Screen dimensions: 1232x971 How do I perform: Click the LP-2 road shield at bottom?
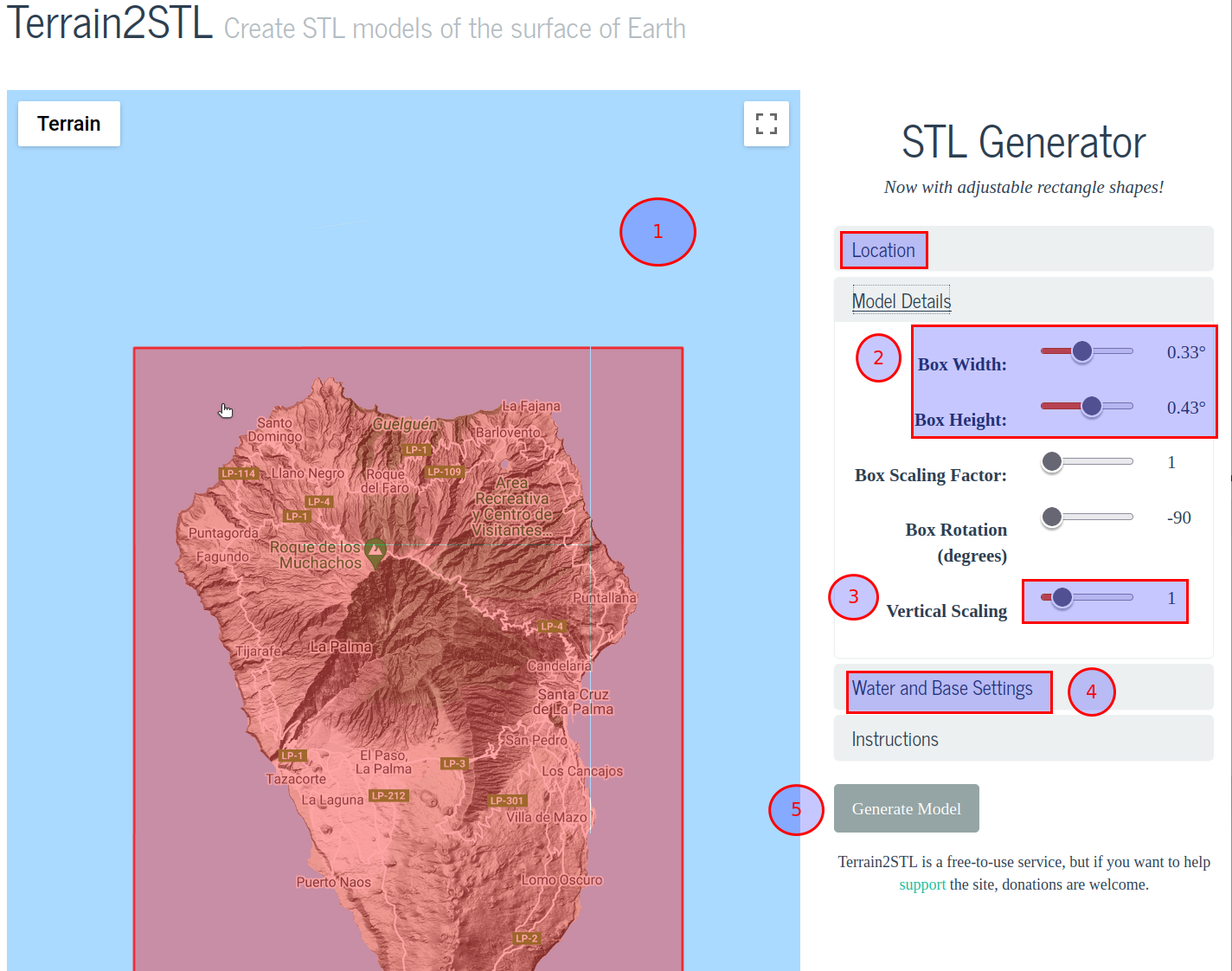tap(526, 938)
